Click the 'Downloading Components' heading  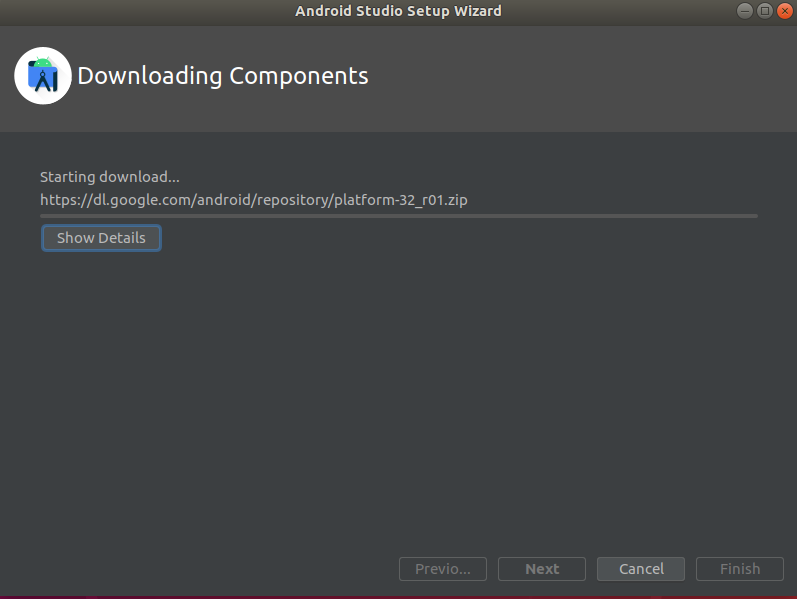223,76
